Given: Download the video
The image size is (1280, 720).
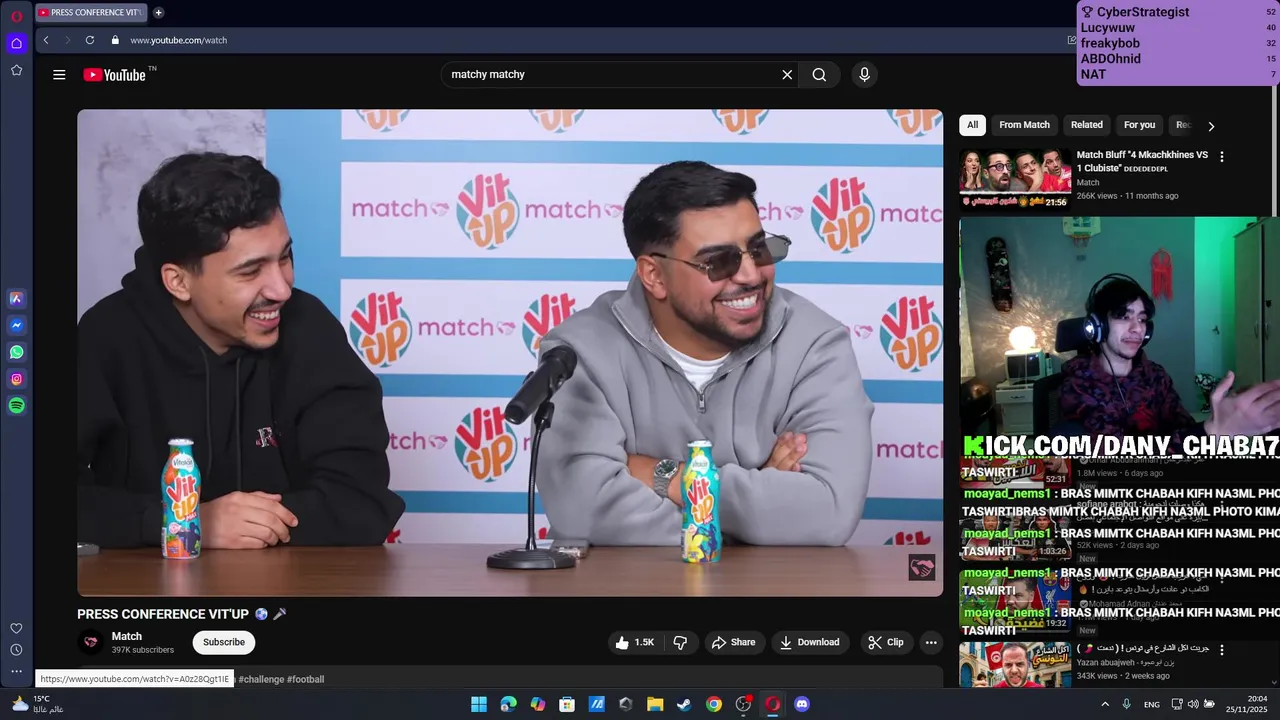Looking at the screenshot, I should tap(810, 643).
